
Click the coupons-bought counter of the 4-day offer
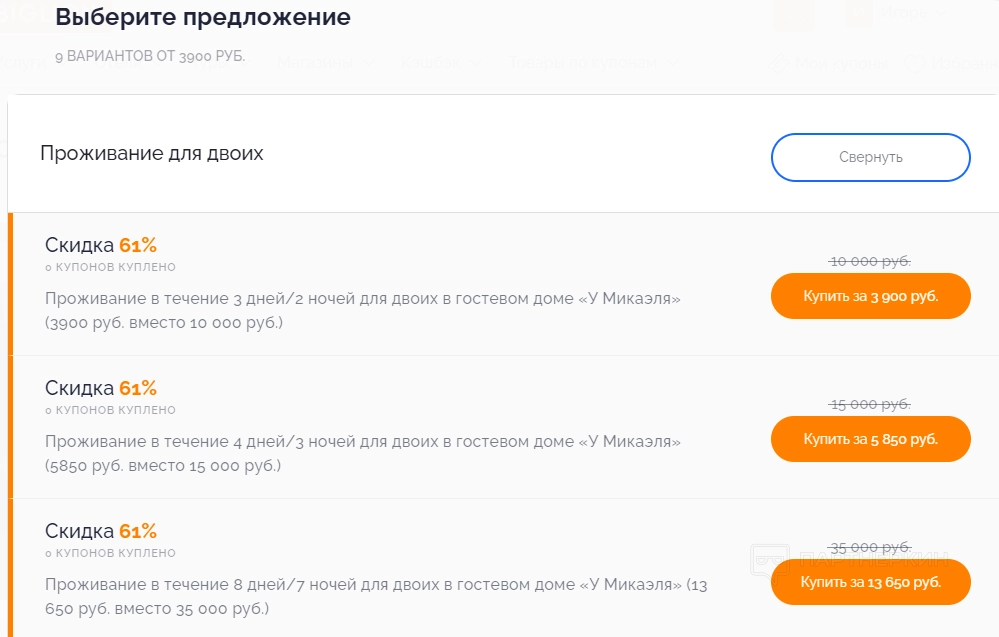[110, 410]
